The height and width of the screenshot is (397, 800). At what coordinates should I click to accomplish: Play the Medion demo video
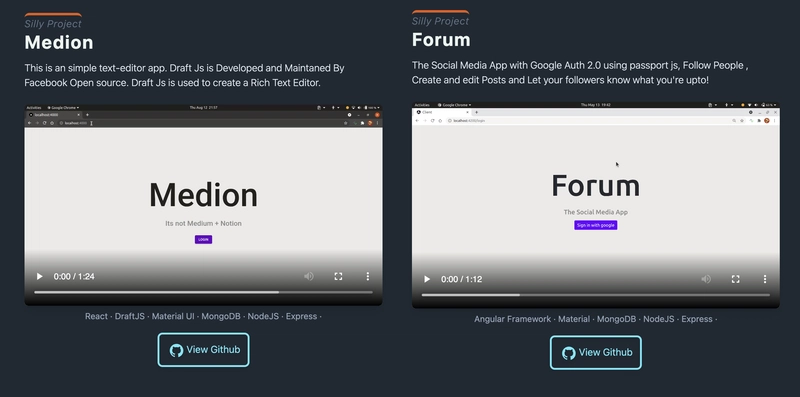click(x=39, y=277)
